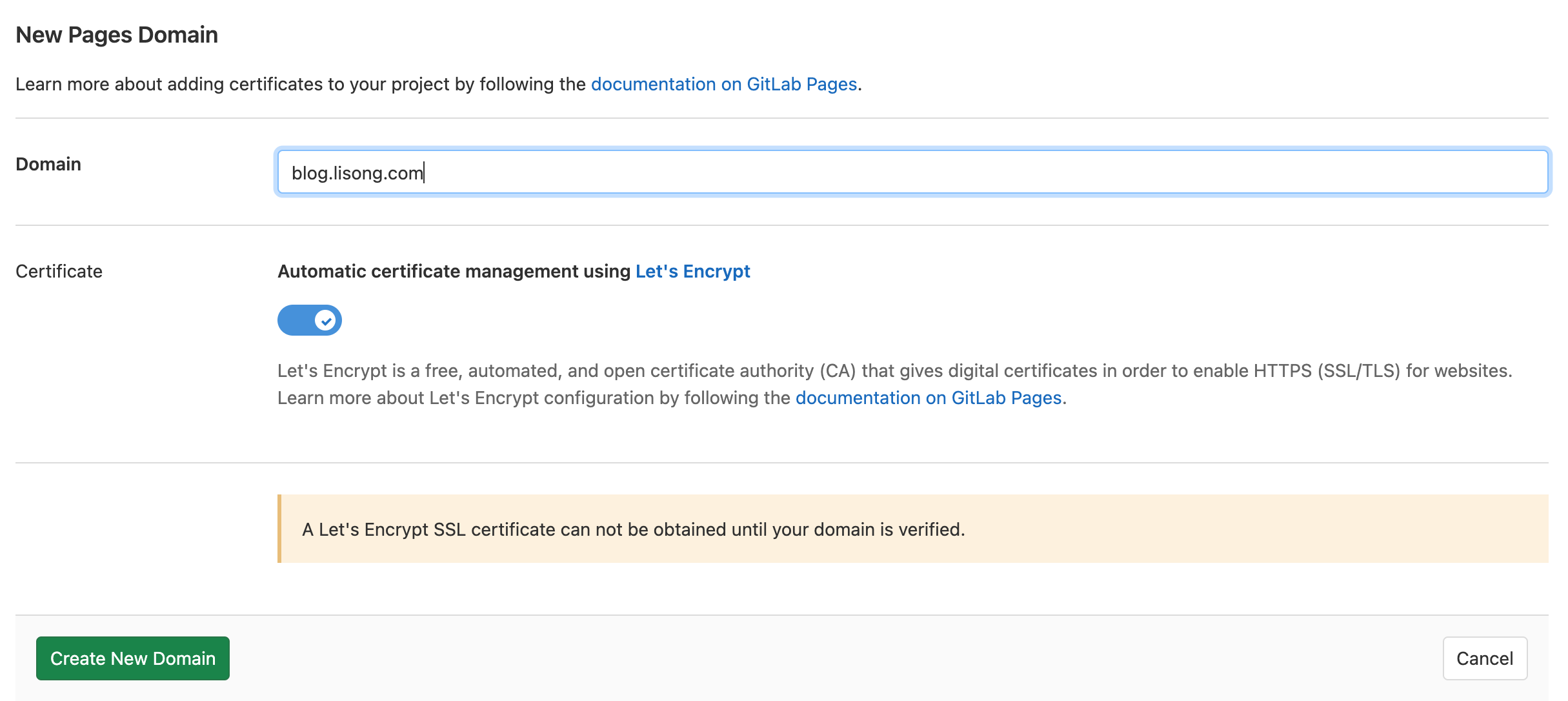Click gray footer area between the buttons
The width and height of the screenshot is (1568, 701).
pos(836,658)
